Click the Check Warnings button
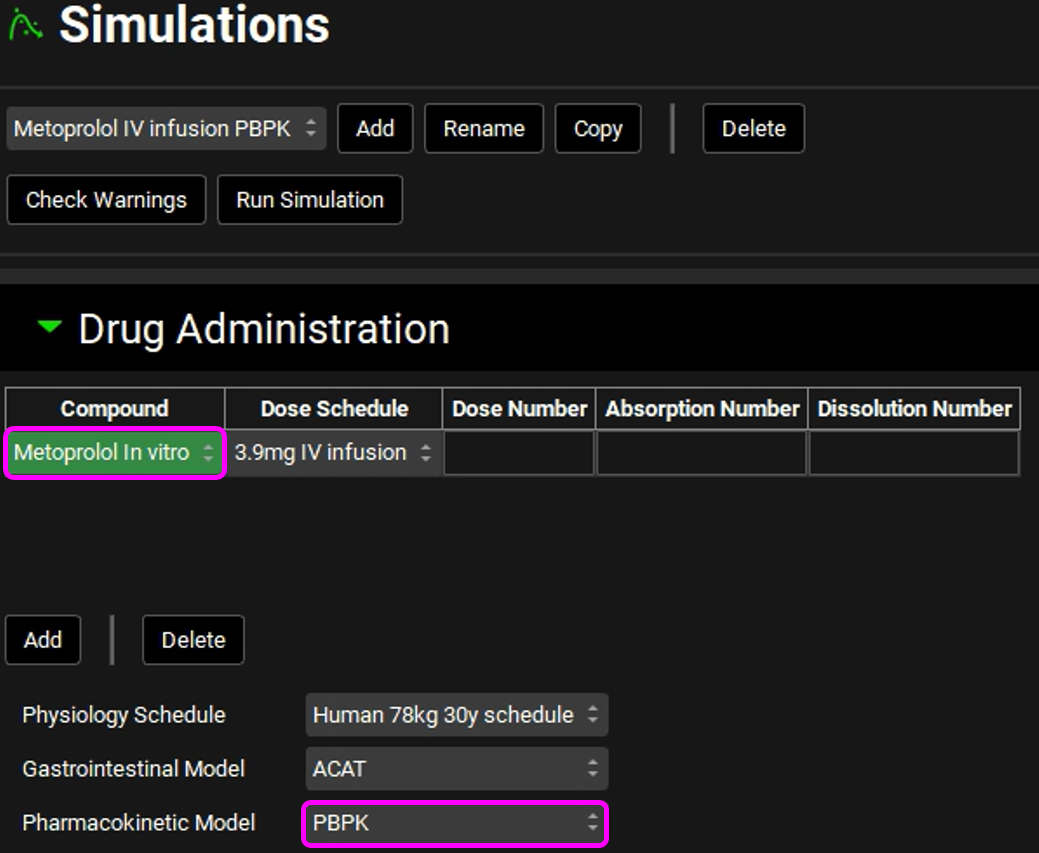 pyautogui.click(x=106, y=200)
